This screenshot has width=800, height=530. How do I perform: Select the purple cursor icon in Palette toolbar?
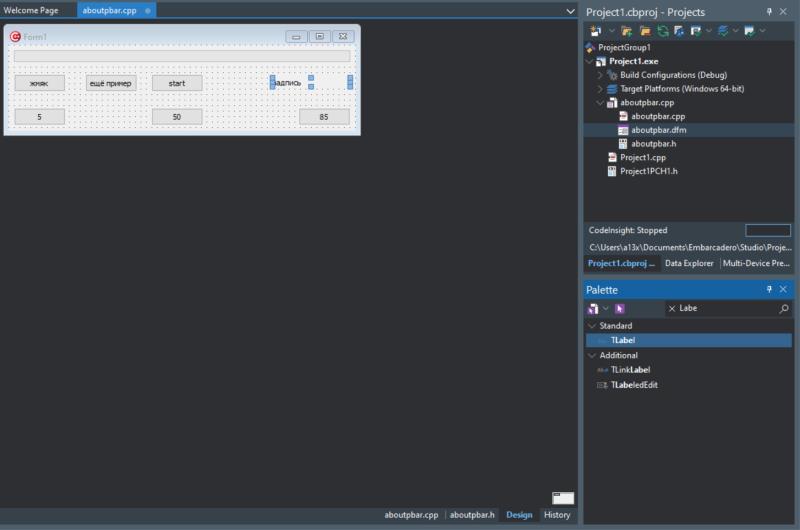coord(619,309)
